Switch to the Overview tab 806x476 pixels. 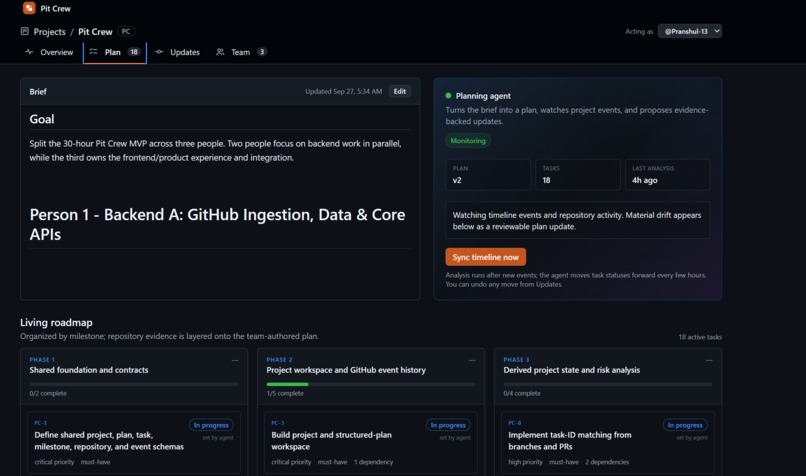[x=49, y=52]
